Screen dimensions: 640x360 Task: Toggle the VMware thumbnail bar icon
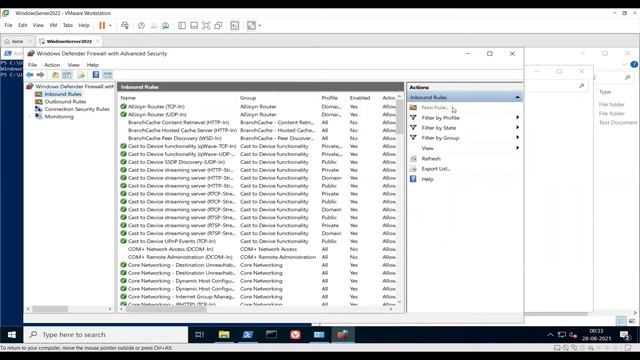coord(194,26)
